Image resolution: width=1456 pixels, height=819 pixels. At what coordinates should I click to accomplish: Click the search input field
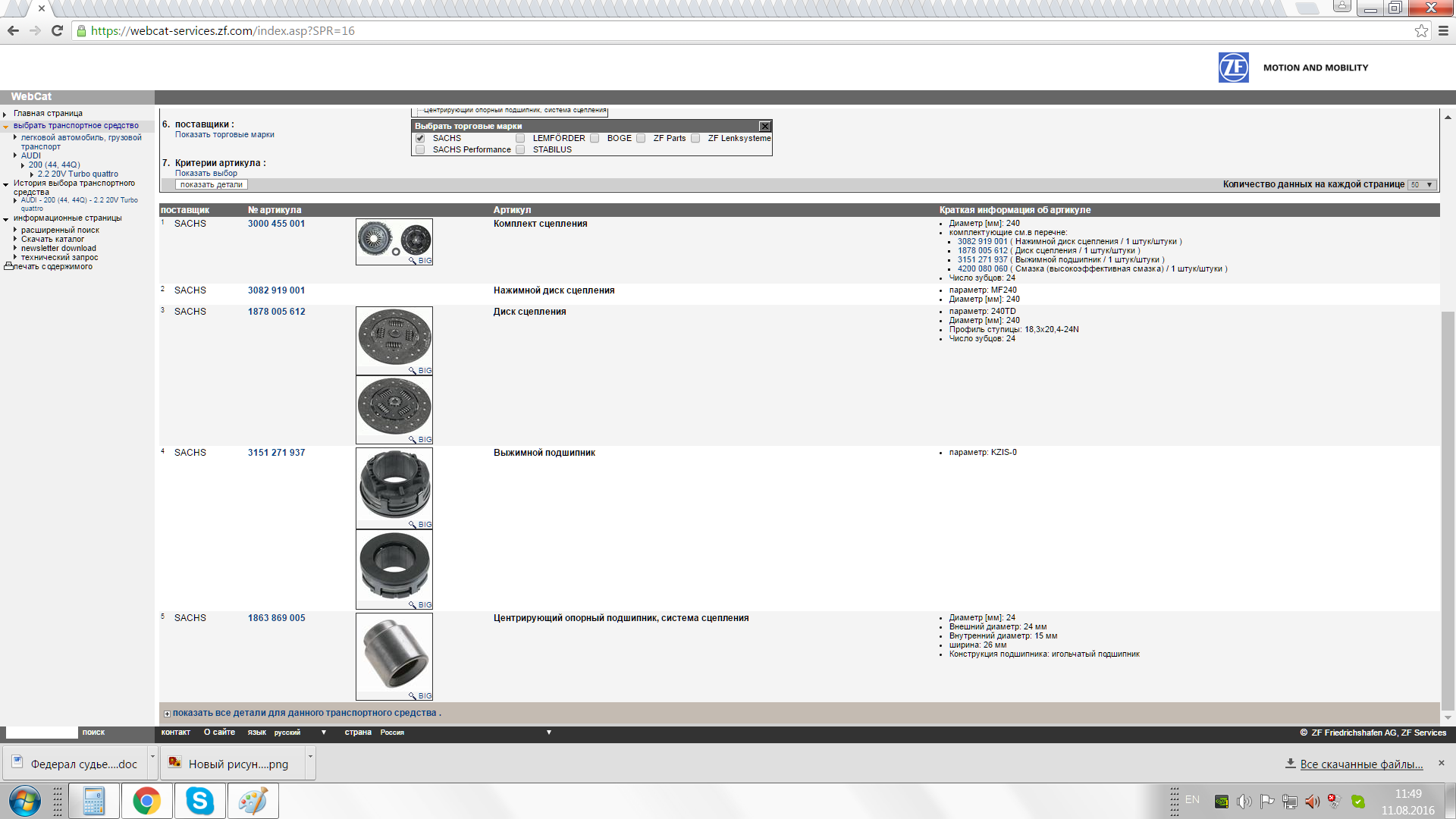pyautogui.click(x=42, y=733)
